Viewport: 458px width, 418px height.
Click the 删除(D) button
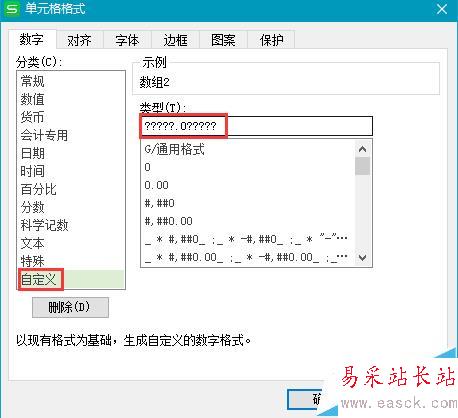(70, 307)
